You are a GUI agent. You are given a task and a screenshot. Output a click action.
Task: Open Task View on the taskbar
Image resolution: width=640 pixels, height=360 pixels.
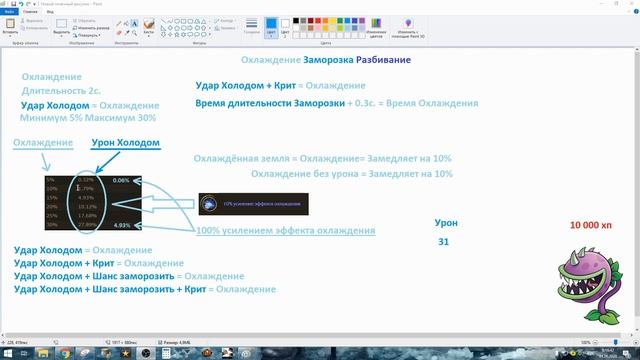point(24,353)
